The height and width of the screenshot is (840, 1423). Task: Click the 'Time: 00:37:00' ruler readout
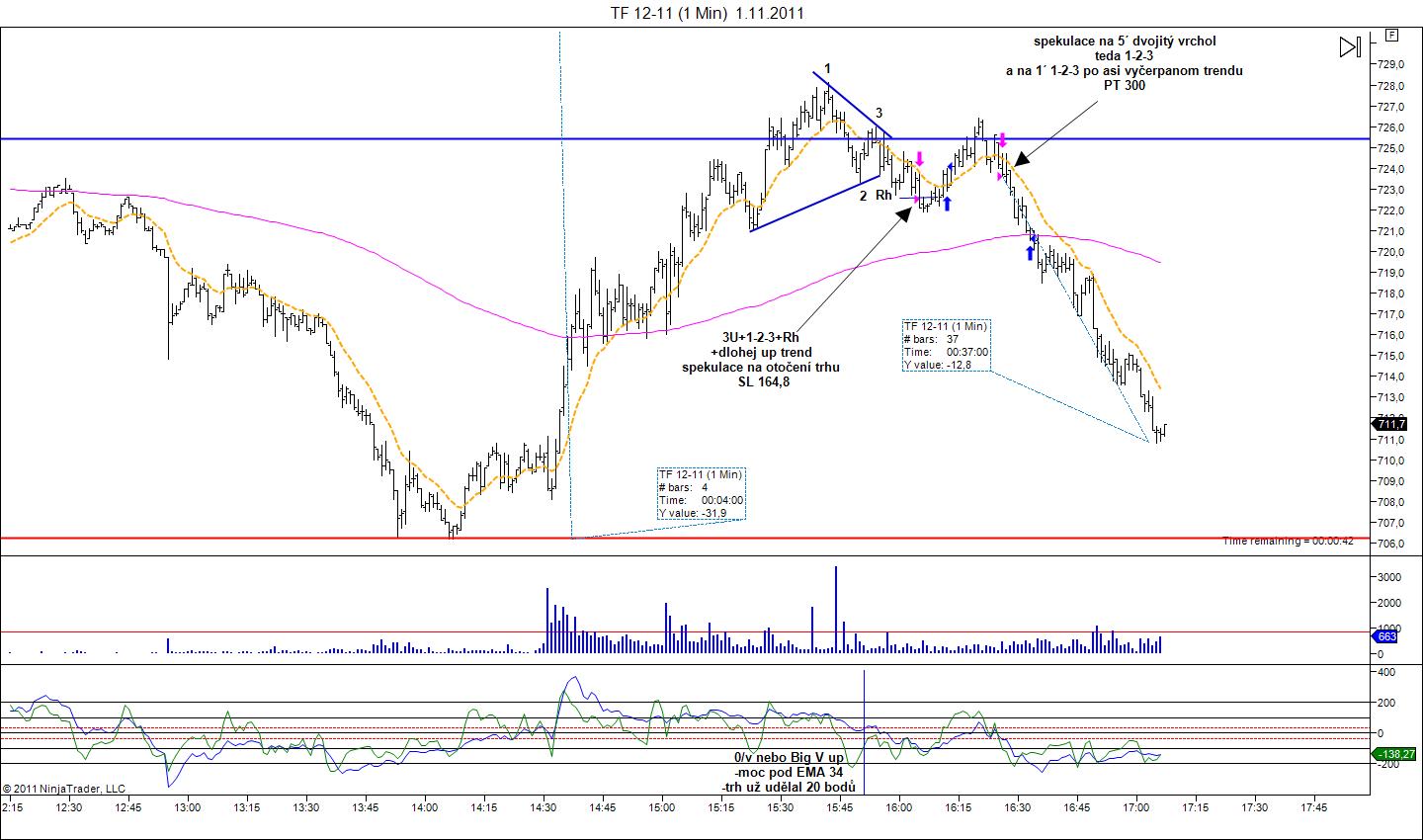pyautogui.click(x=946, y=352)
